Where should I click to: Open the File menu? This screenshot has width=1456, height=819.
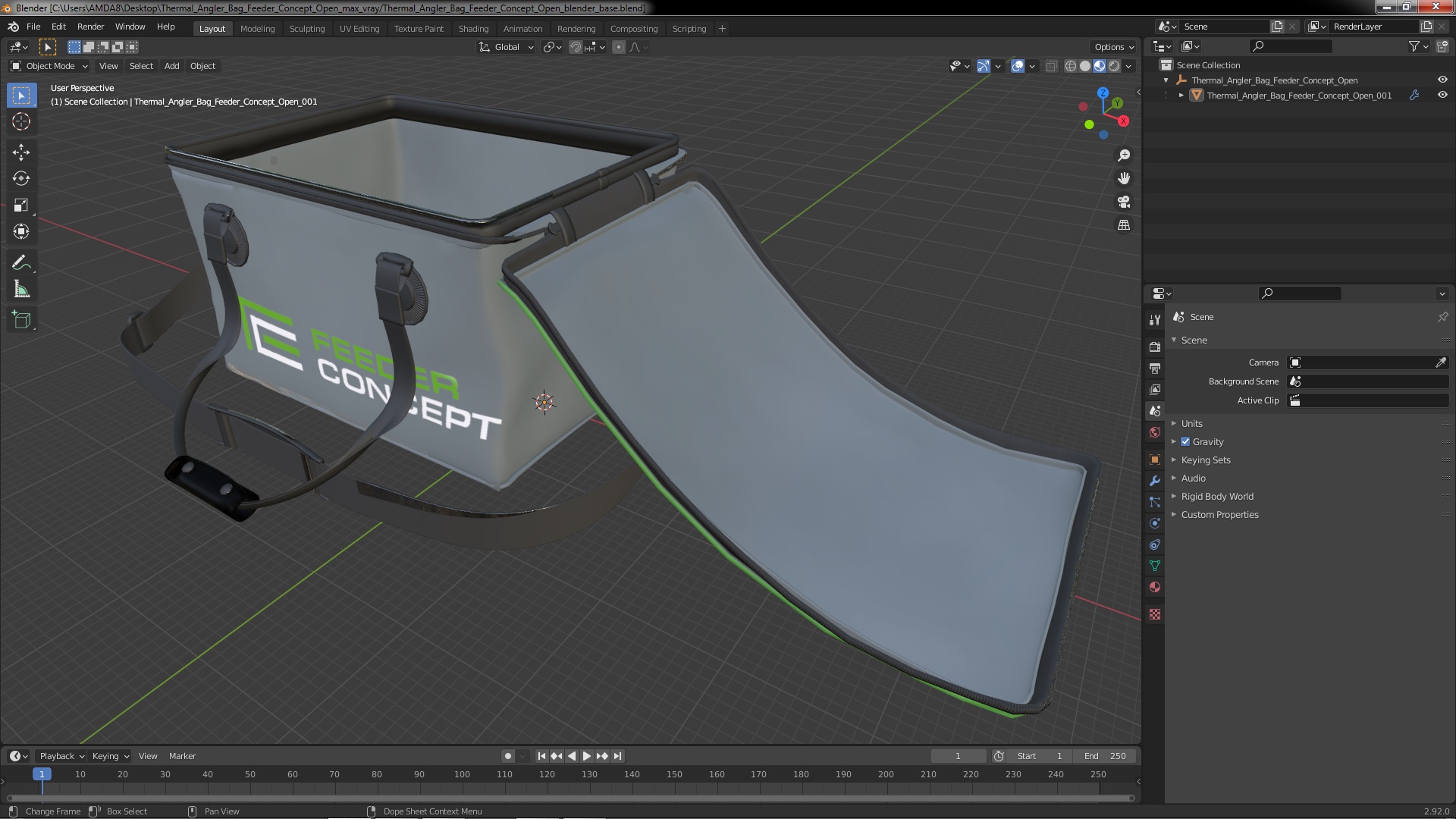pyautogui.click(x=33, y=27)
